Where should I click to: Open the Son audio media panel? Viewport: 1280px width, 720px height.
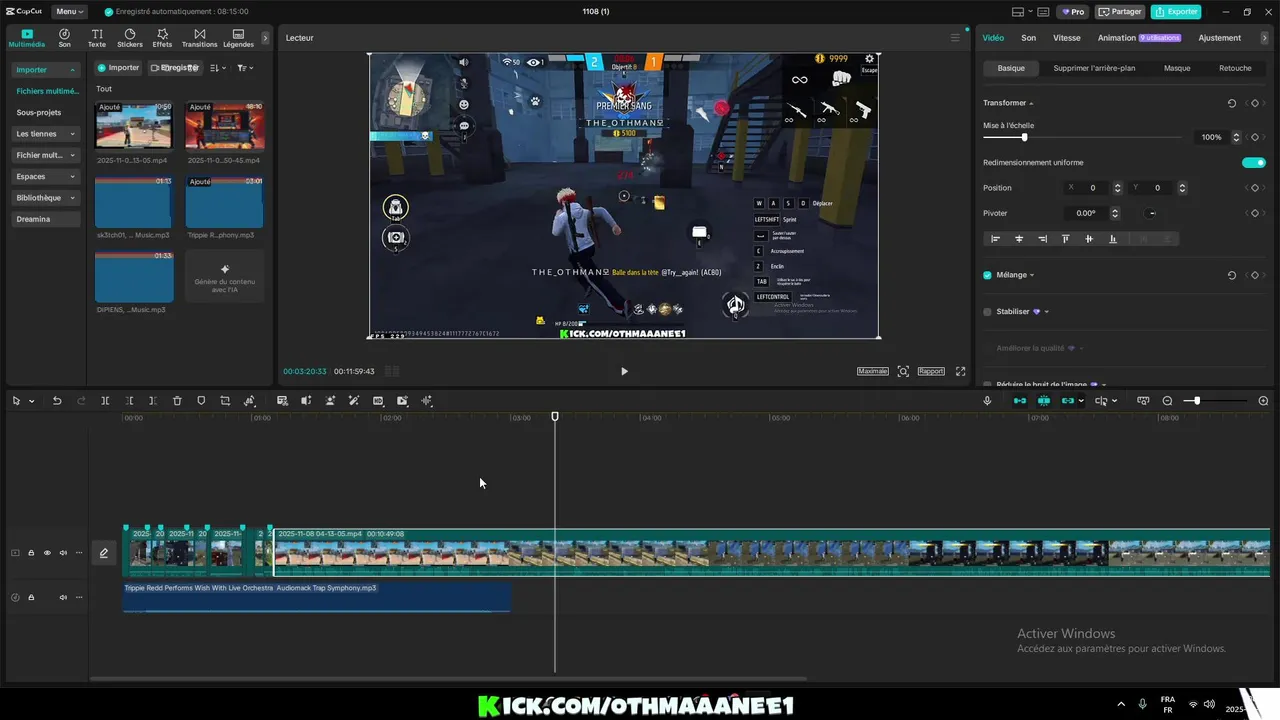point(64,38)
